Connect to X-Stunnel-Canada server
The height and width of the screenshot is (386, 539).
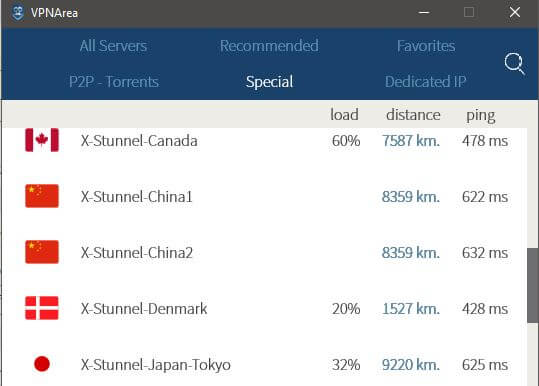(x=264, y=141)
